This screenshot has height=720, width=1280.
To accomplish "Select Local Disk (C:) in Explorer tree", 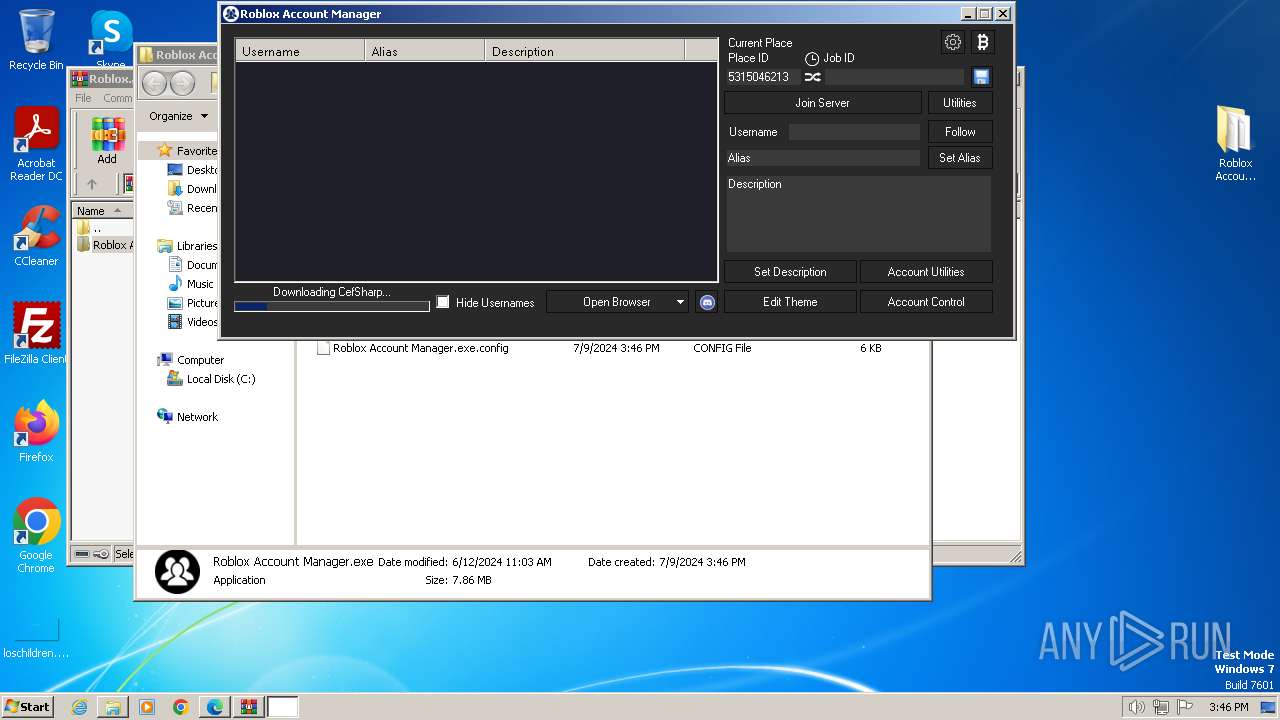I will click(x=221, y=379).
